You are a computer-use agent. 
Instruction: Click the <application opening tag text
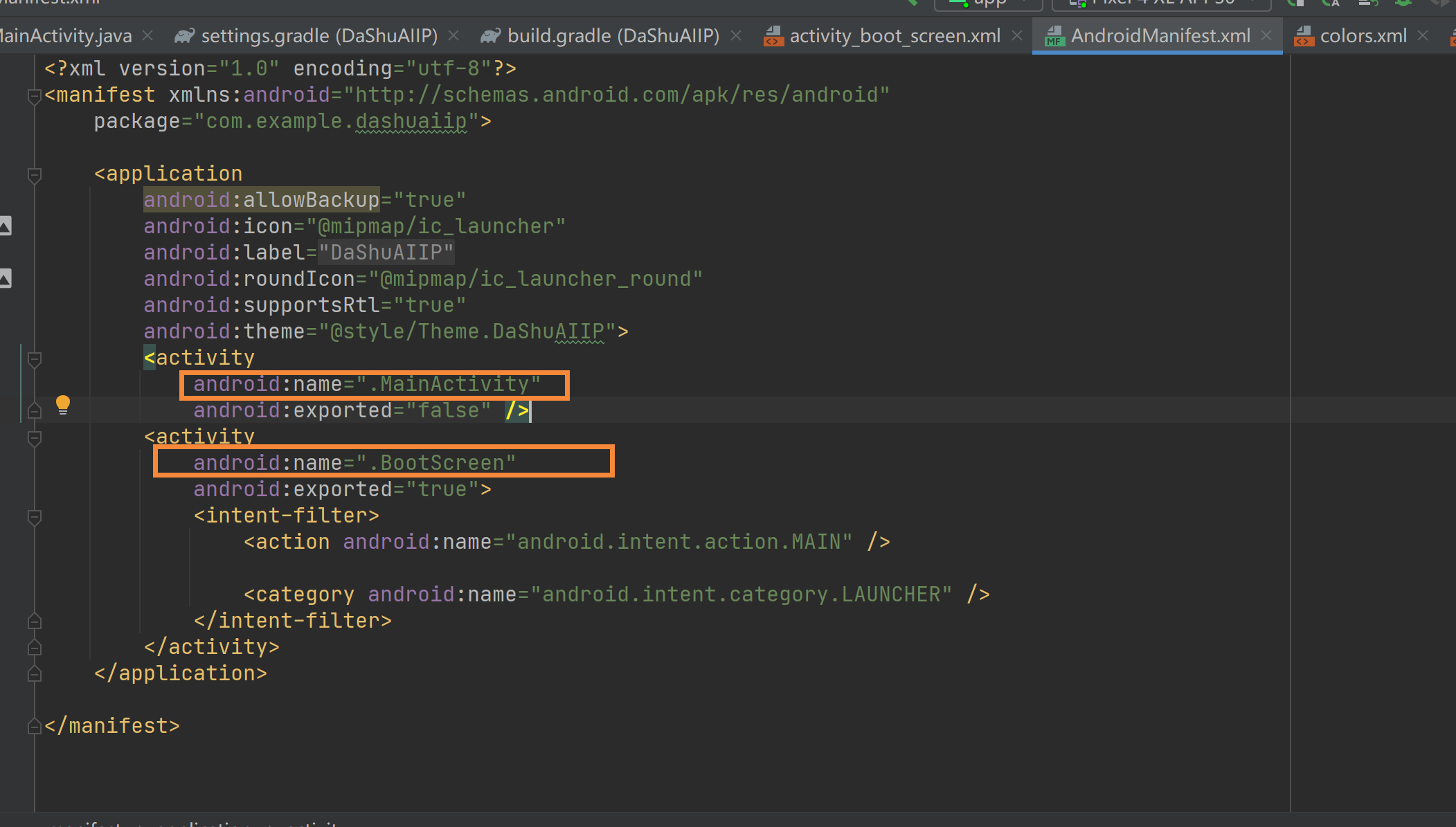(x=168, y=174)
